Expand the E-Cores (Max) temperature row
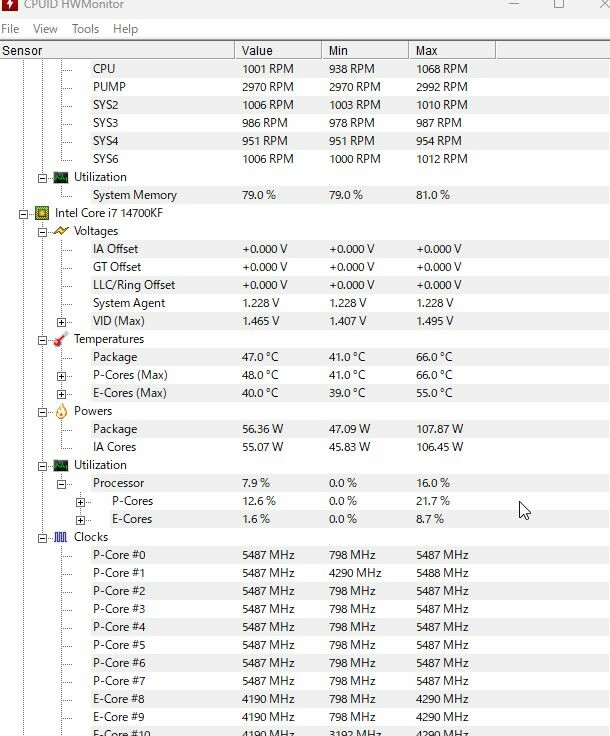This screenshot has width=610, height=736. (62, 393)
